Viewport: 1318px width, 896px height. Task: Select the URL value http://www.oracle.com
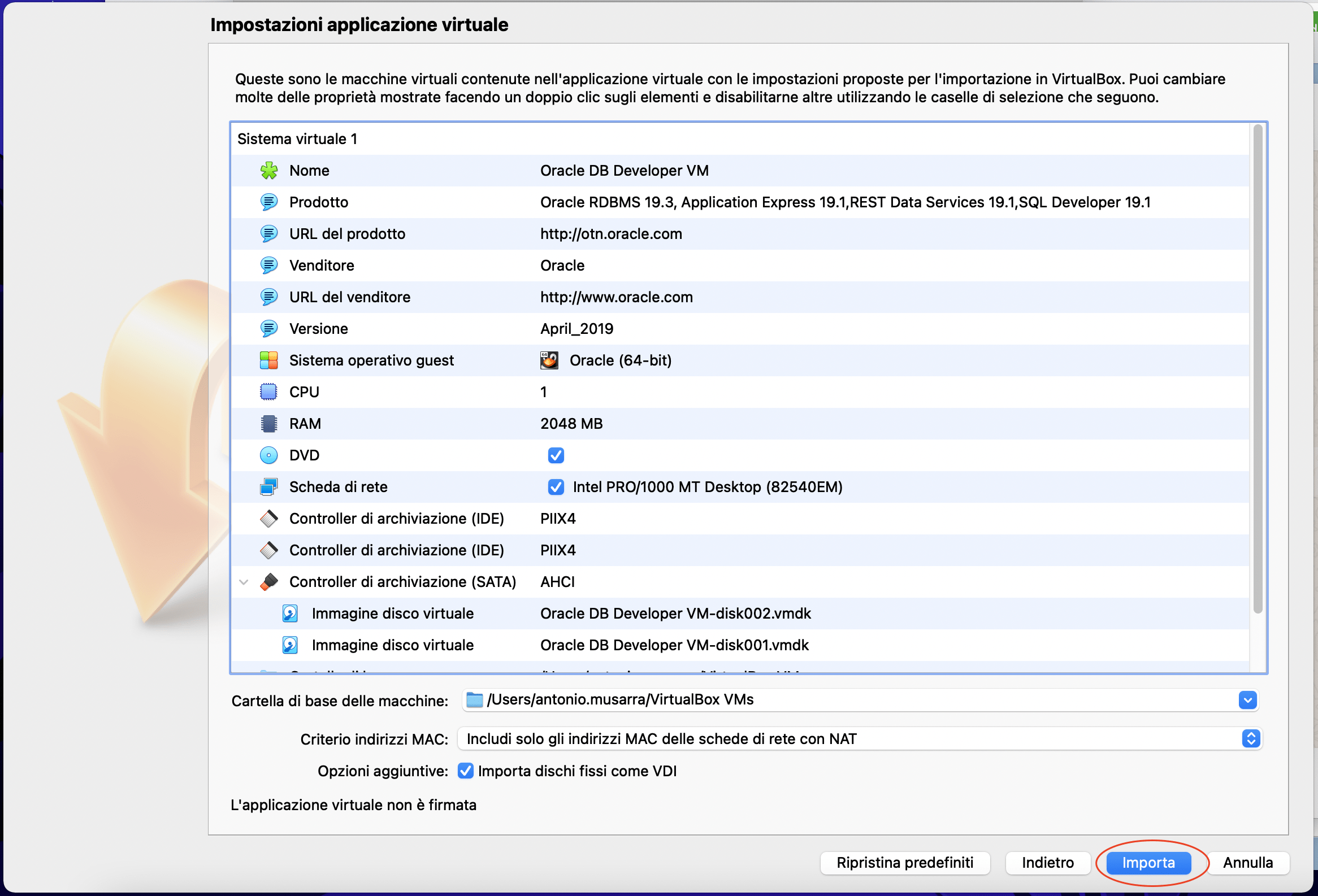tap(617, 297)
